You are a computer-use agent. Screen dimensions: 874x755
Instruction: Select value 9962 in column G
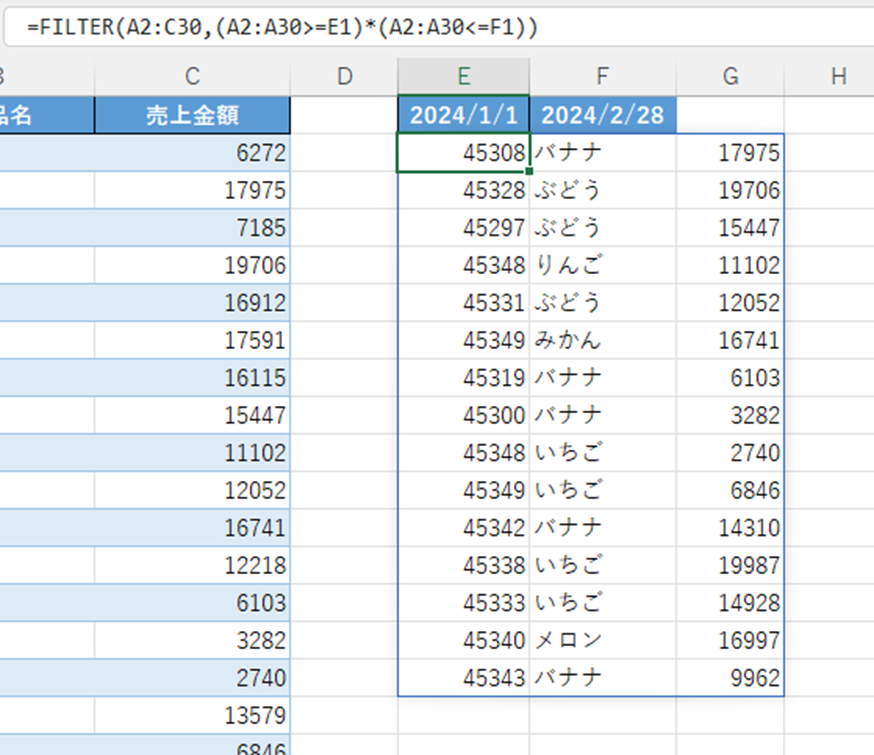tap(730, 678)
